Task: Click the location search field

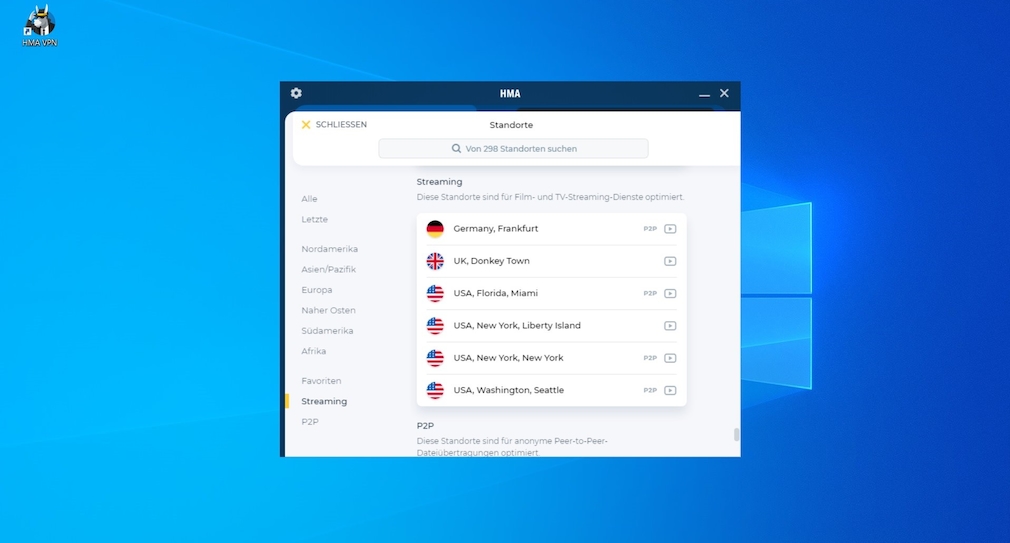Action: click(x=513, y=149)
